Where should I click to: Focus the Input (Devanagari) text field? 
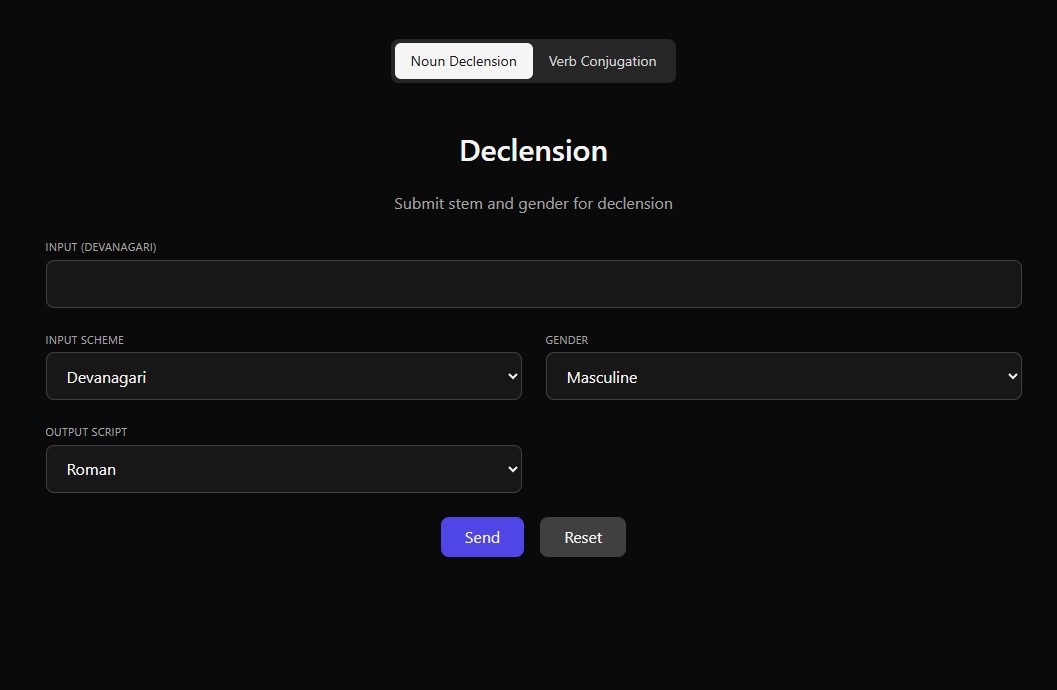click(x=533, y=284)
